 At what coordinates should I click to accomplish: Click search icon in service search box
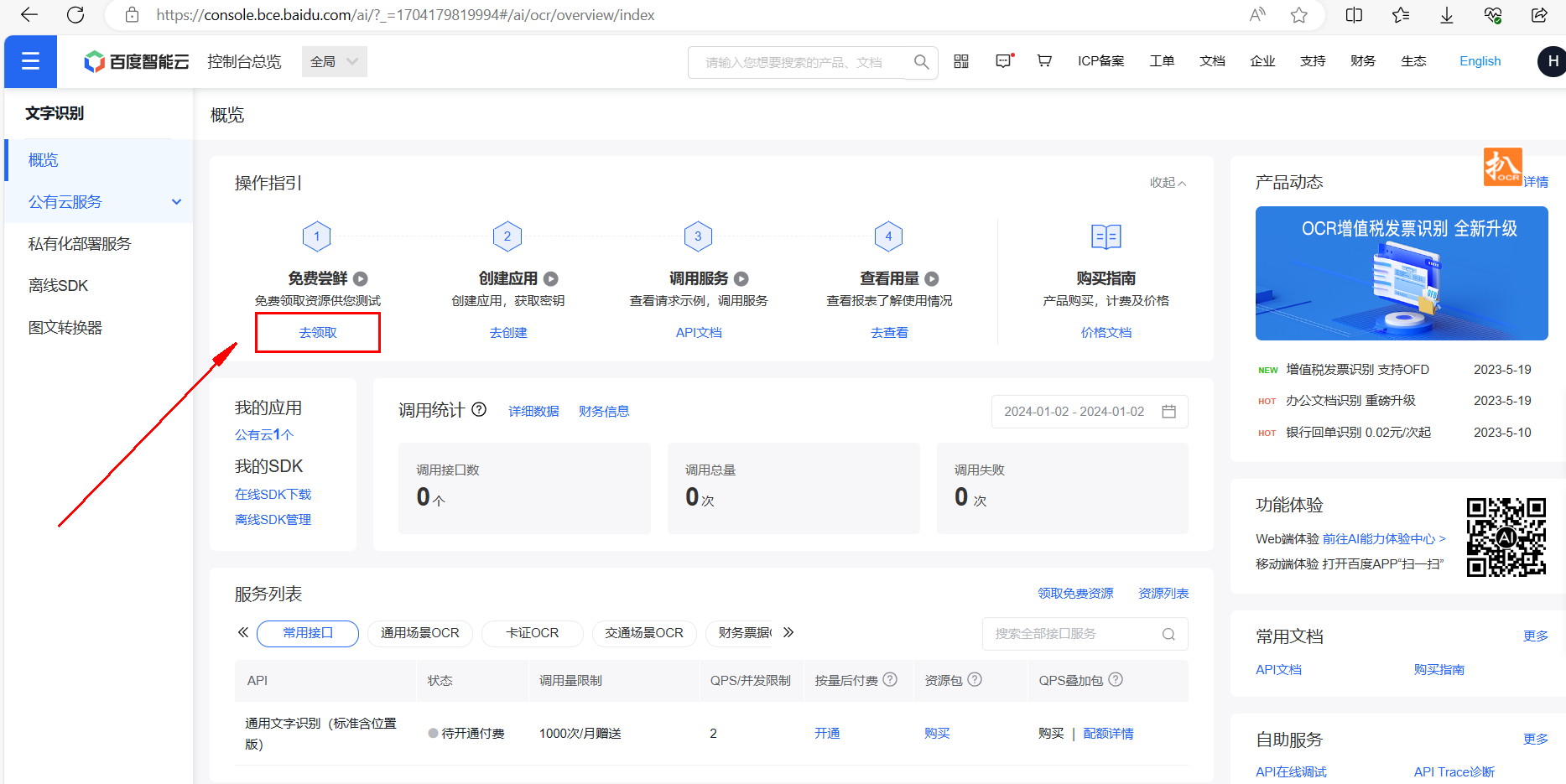(x=1168, y=634)
